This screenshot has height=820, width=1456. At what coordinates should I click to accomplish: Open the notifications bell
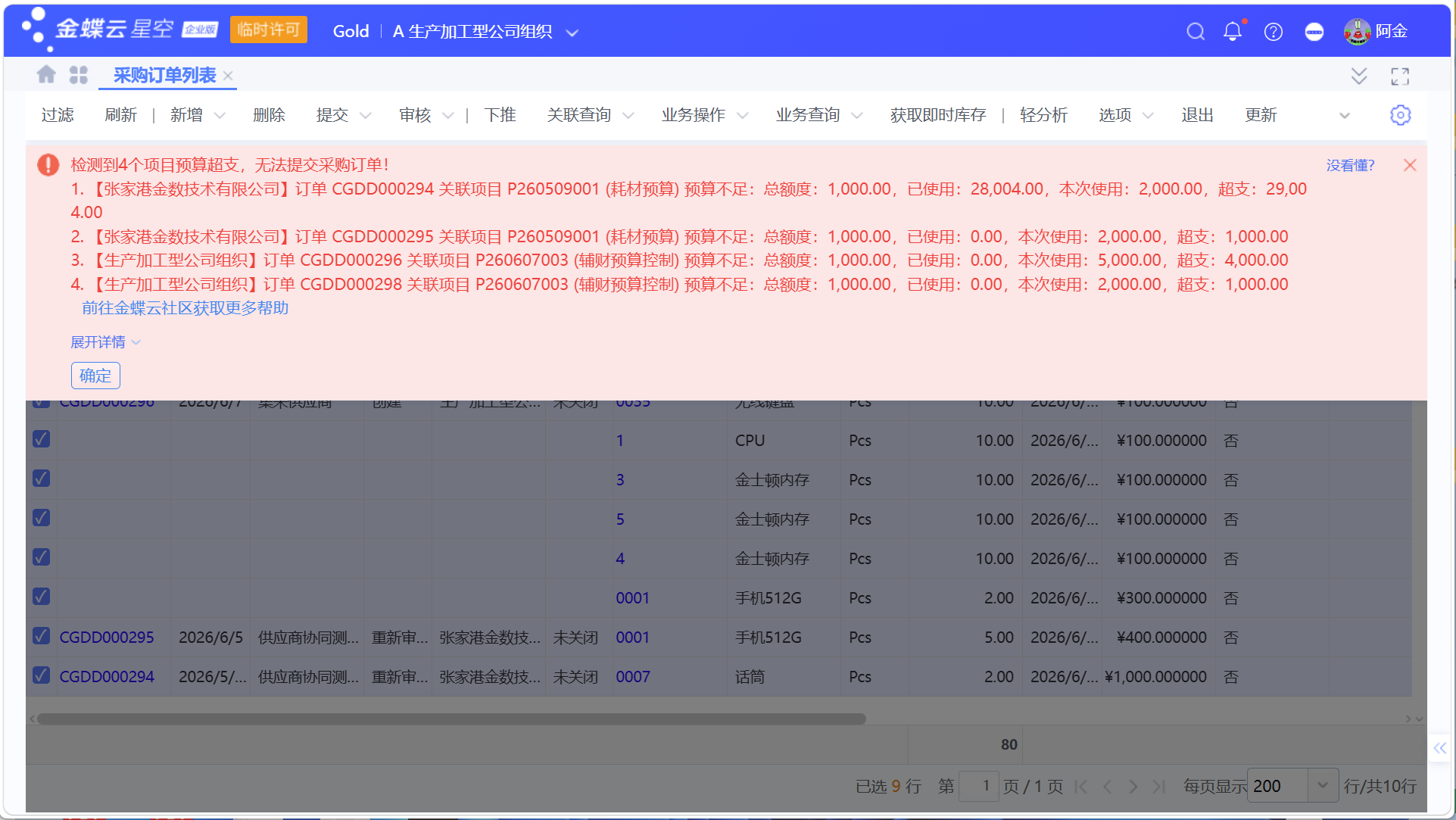click(x=1233, y=32)
